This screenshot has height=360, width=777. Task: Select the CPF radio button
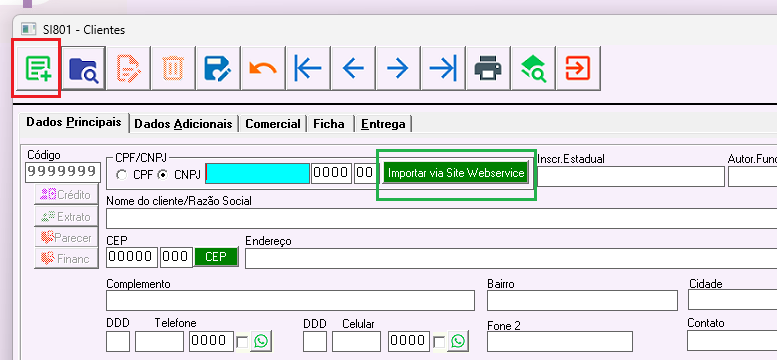click(121, 175)
